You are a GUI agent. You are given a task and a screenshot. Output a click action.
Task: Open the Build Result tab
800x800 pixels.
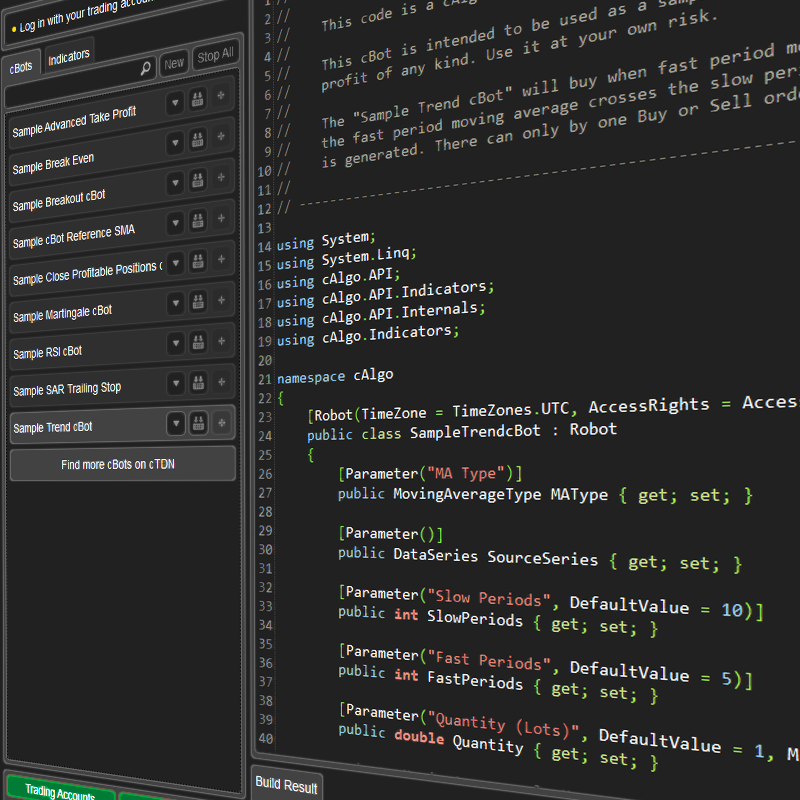tap(286, 786)
